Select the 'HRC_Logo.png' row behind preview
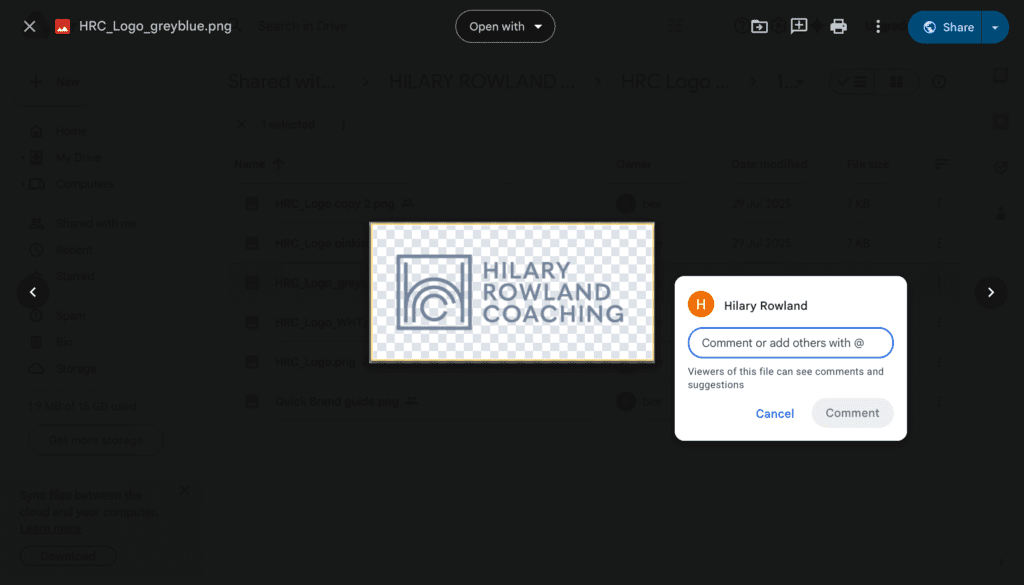 pos(594,362)
